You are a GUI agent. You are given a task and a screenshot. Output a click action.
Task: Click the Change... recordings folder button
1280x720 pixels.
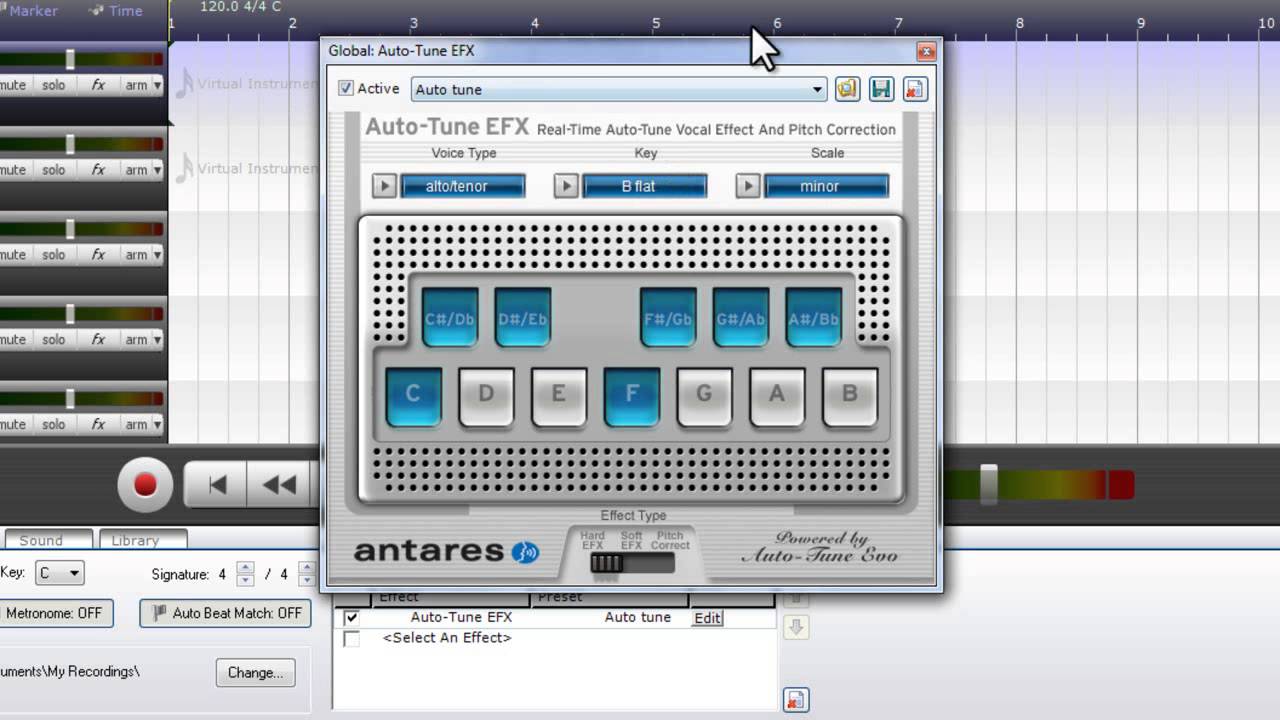255,672
